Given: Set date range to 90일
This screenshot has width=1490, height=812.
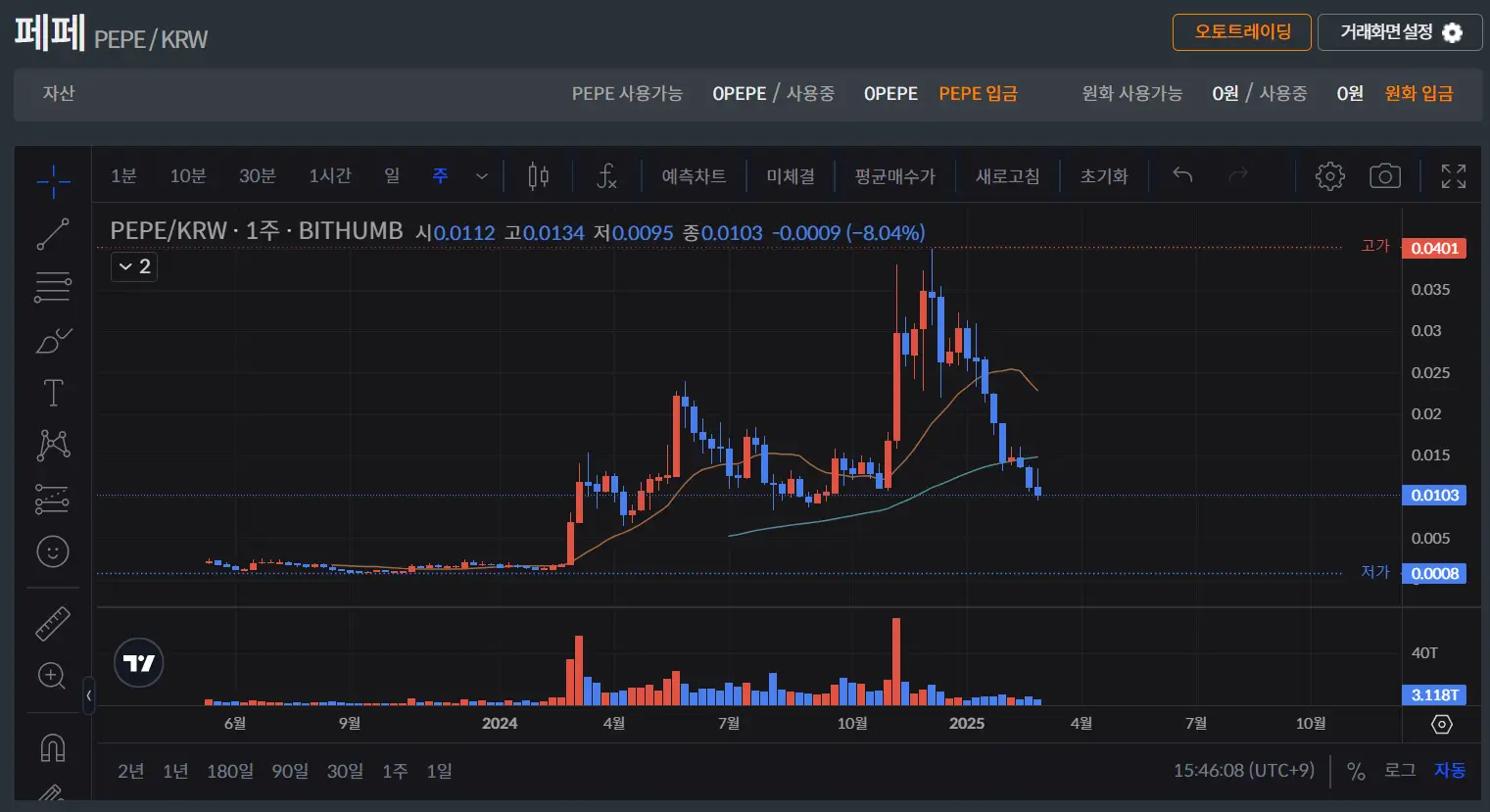Looking at the screenshot, I should 290,771.
